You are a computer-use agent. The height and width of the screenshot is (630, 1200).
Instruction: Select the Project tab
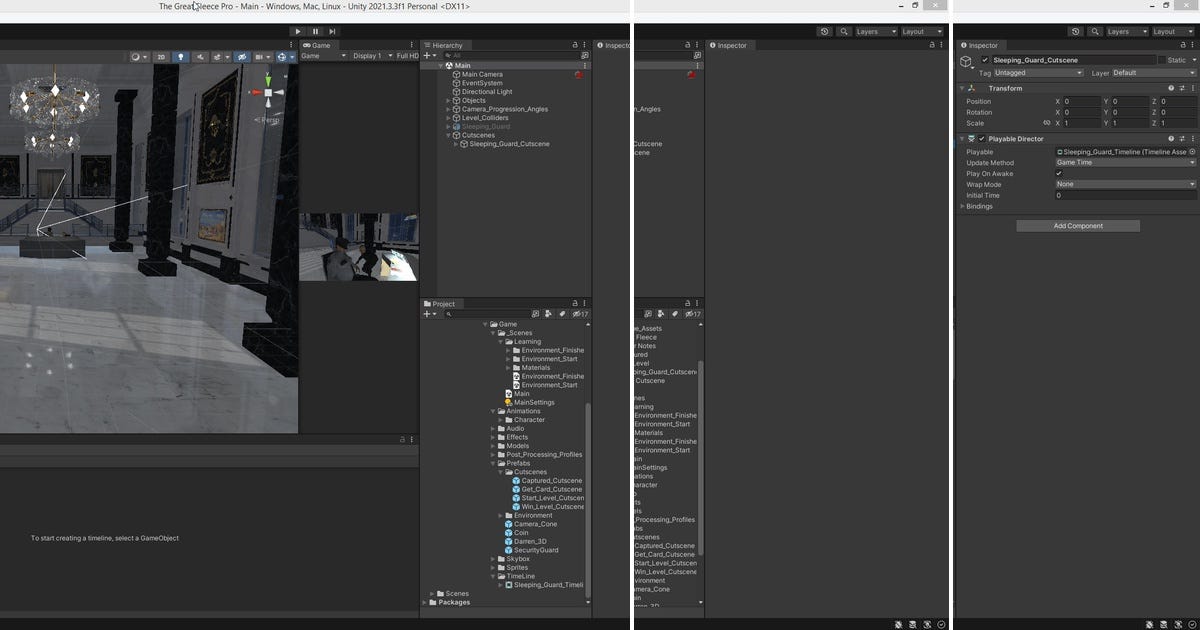tap(441, 303)
